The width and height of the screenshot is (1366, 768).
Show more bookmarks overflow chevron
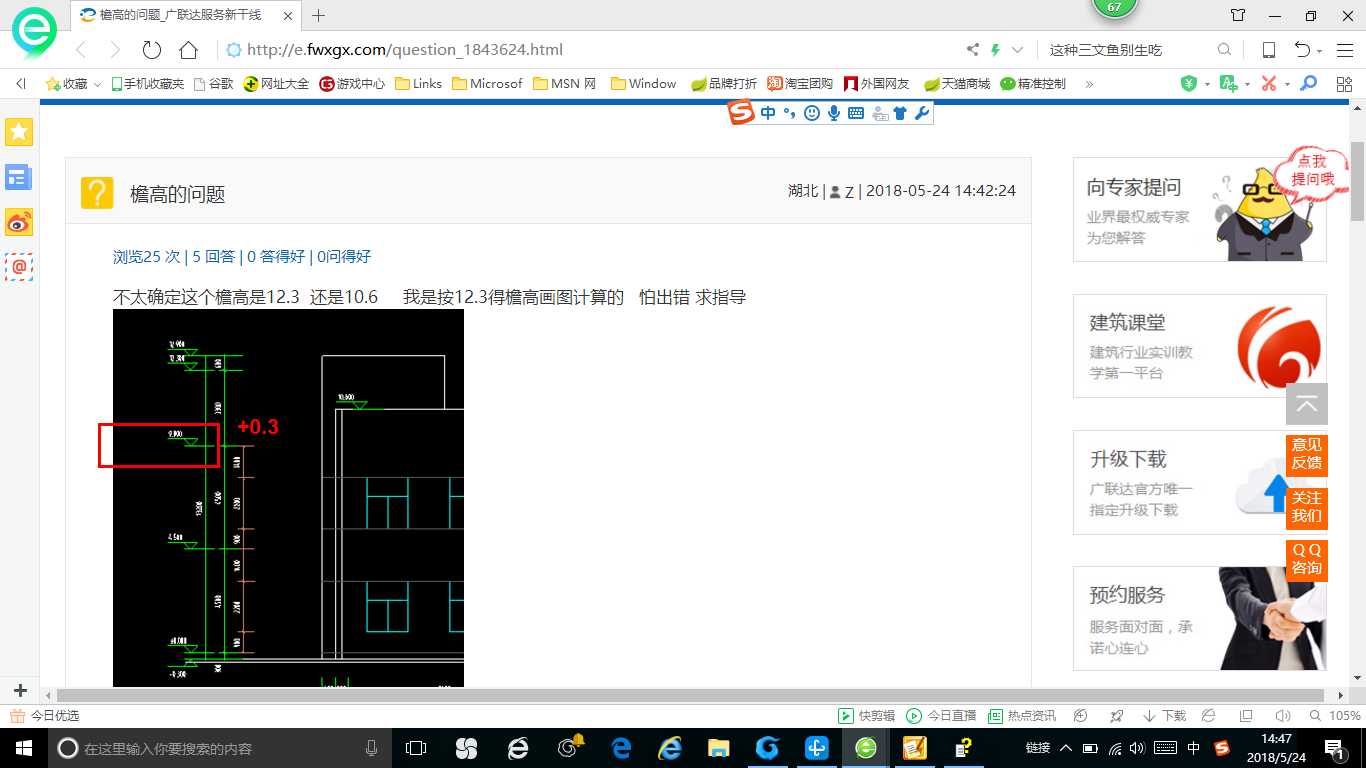1089,84
